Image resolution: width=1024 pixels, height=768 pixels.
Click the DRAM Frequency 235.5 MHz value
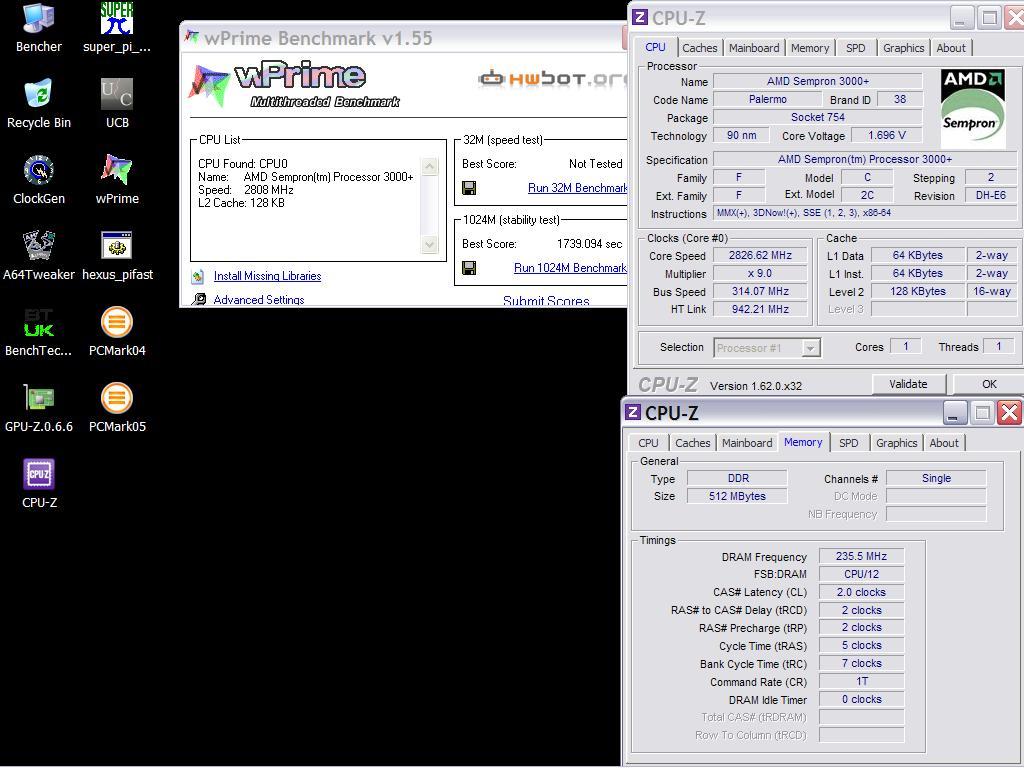point(861,556)
